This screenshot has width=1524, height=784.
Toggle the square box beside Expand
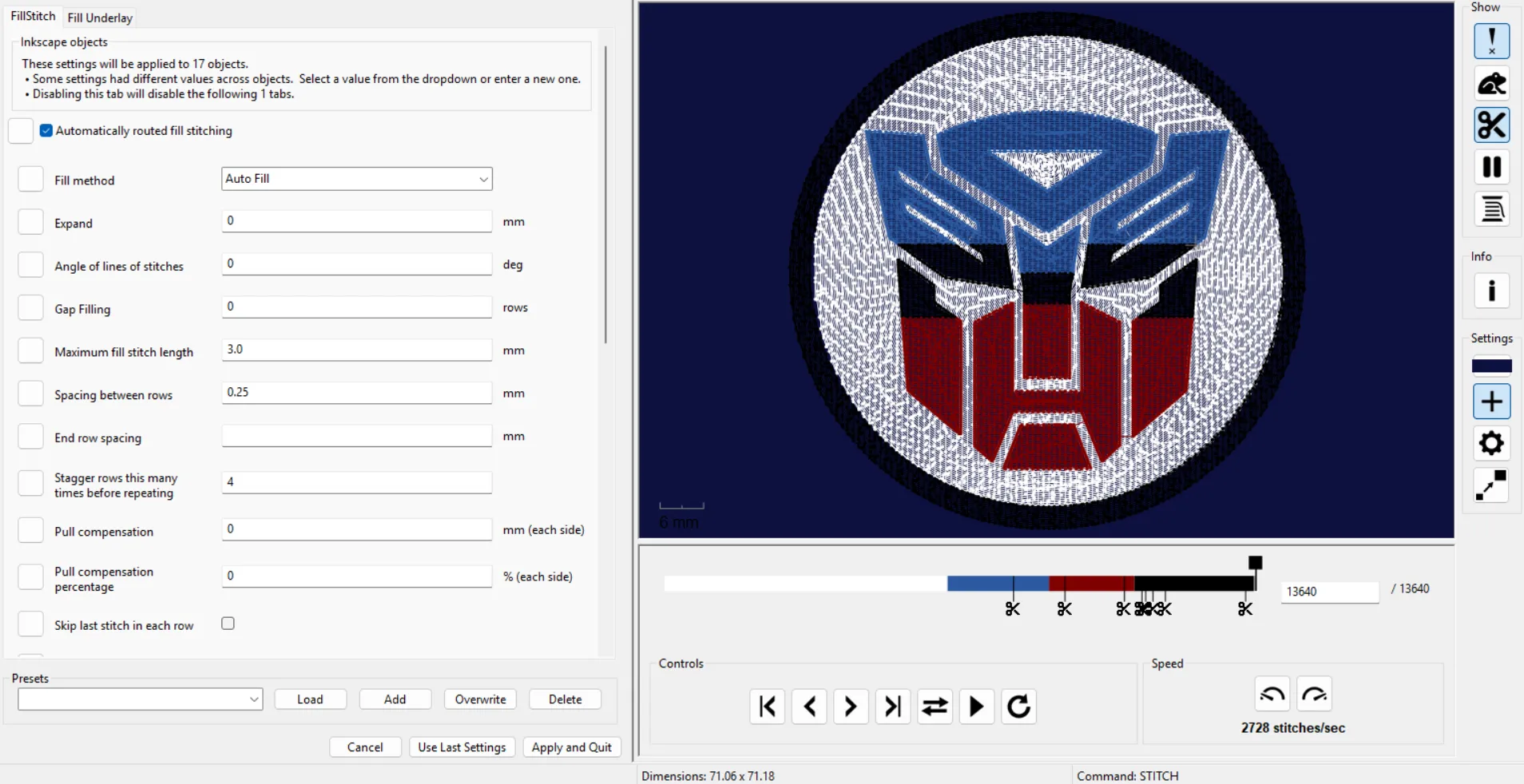click(30, 222)
